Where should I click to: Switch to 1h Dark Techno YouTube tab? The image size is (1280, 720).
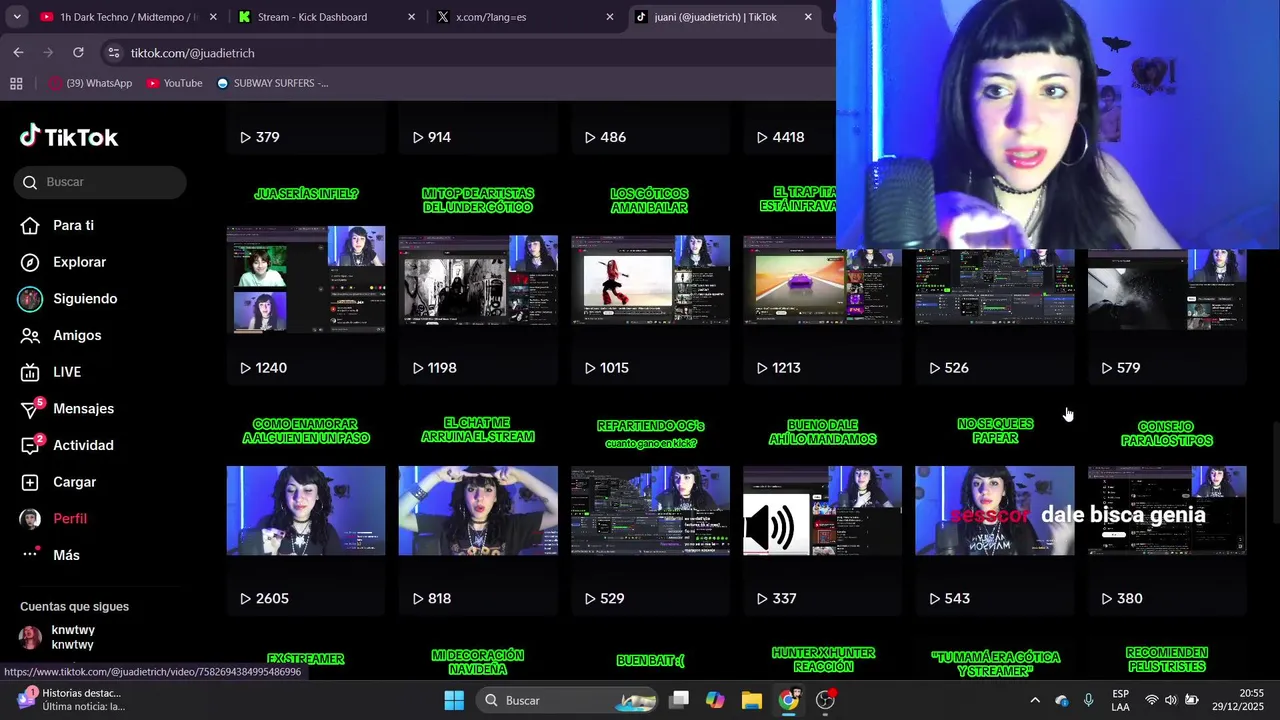[128, 17]
